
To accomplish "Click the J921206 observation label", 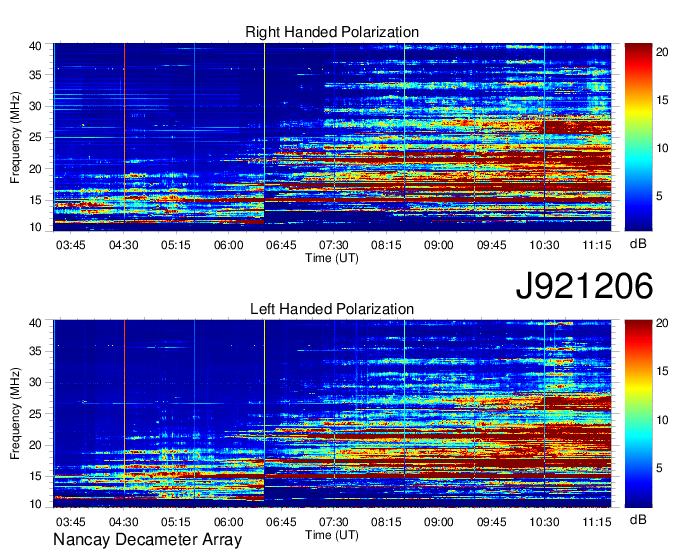I will coord(584,286).
